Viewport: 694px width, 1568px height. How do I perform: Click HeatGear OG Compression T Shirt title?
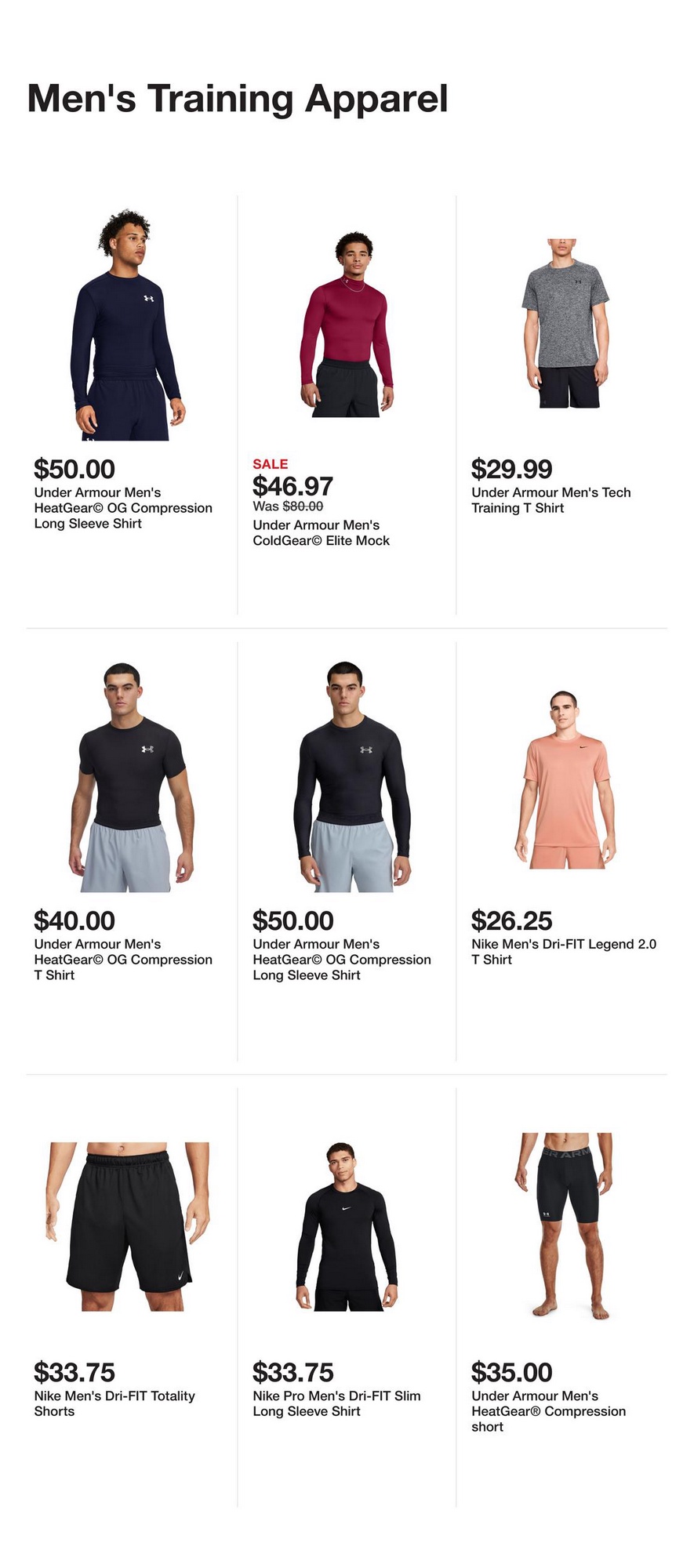coord(123,960)
